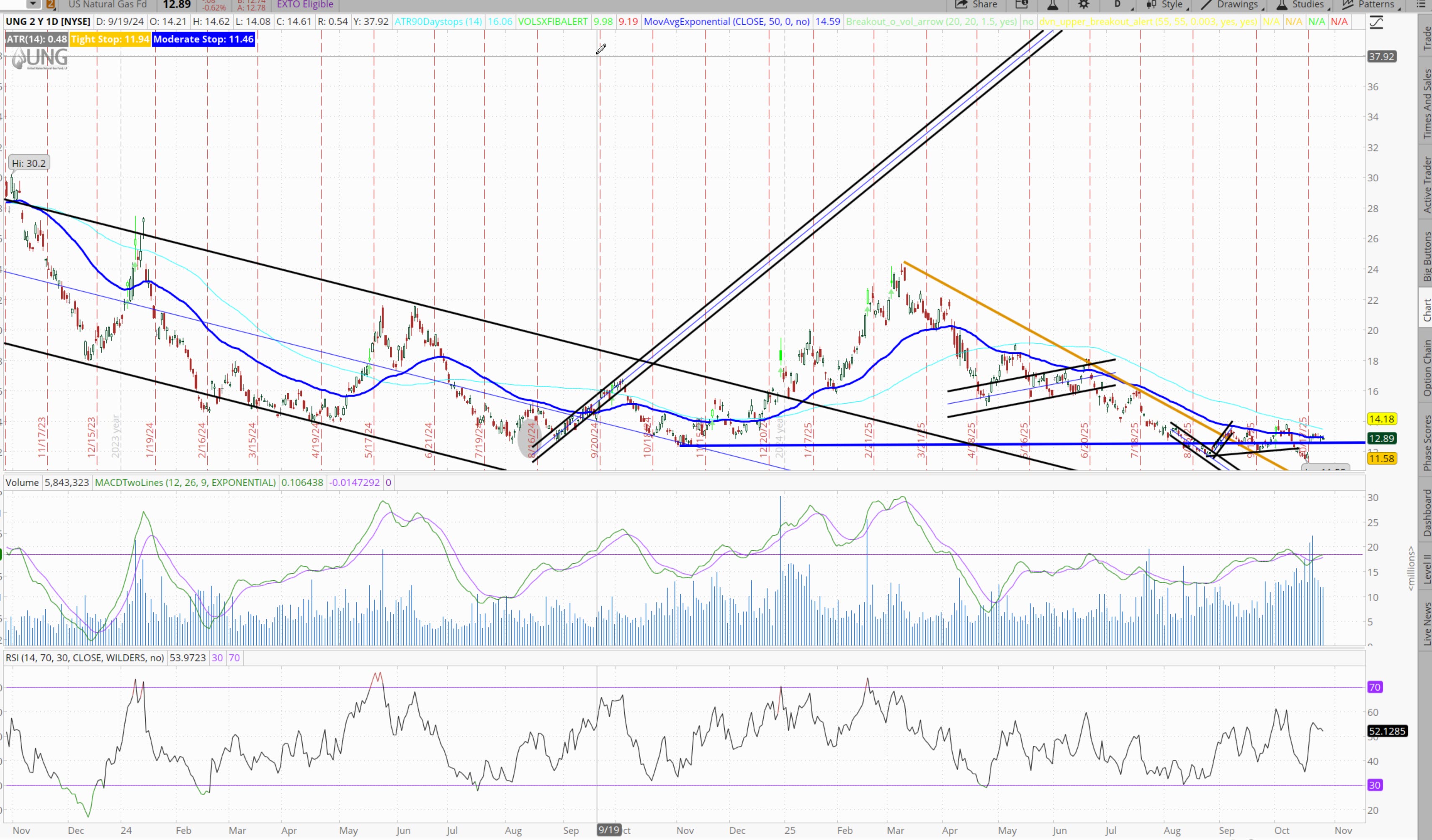This screenshot has width=1432, height=840.
Task: Click the chart scale curve icon
Action: (1376, 23)
